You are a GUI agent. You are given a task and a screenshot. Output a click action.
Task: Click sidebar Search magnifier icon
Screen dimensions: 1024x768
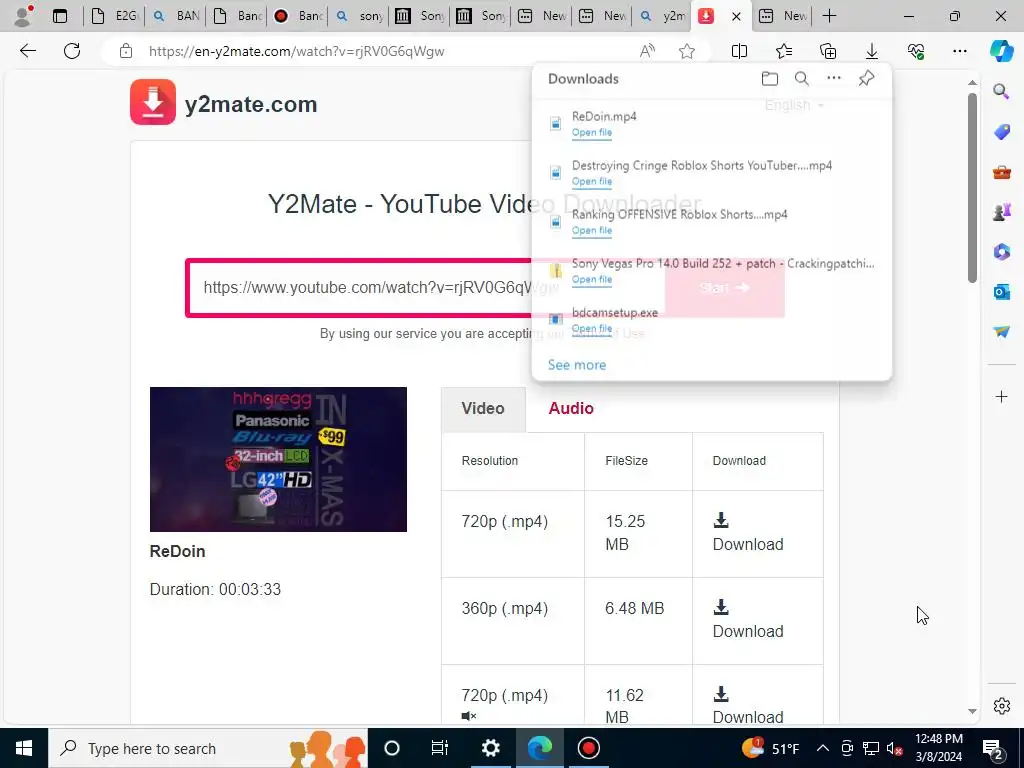click(1001, 91)
